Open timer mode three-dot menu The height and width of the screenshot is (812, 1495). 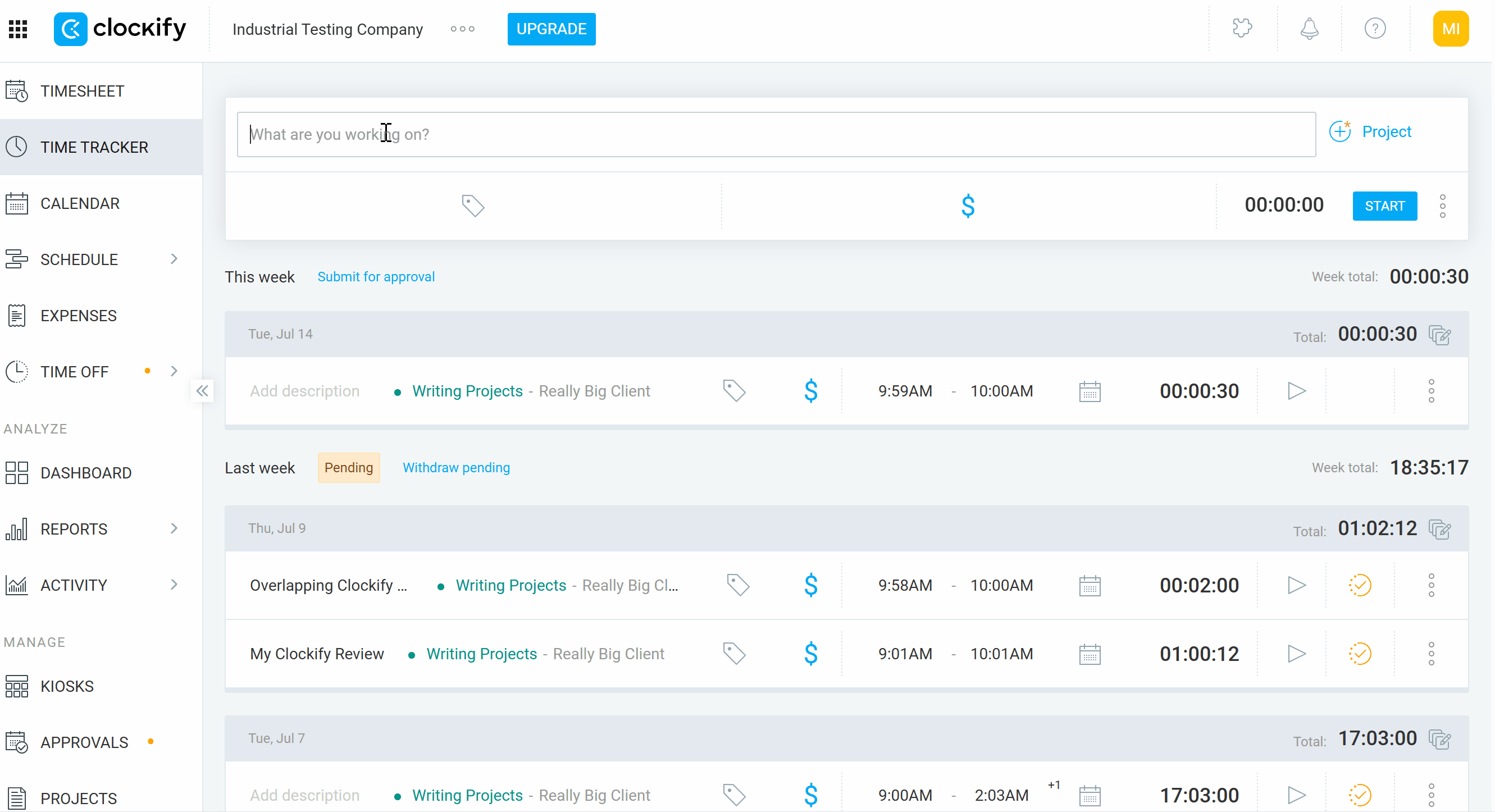(1443, 207)
